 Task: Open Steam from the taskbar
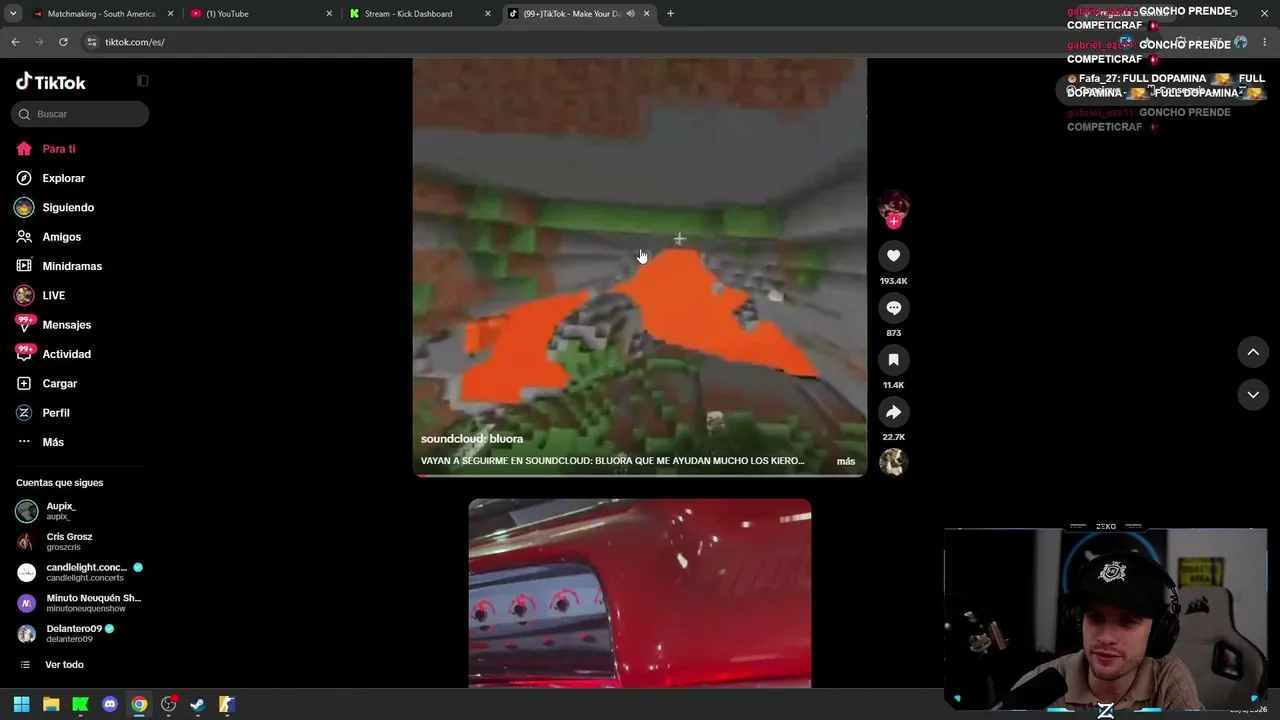coord(198,704)
